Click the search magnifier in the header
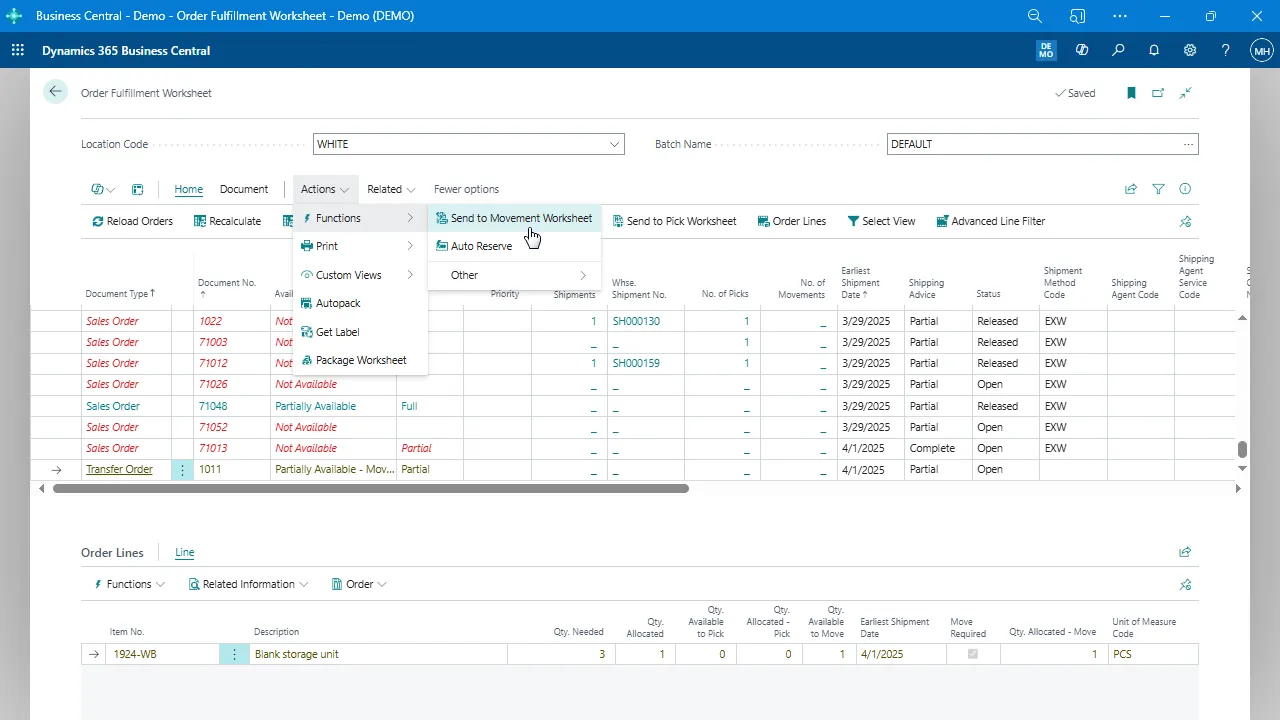 (1118, 50)
